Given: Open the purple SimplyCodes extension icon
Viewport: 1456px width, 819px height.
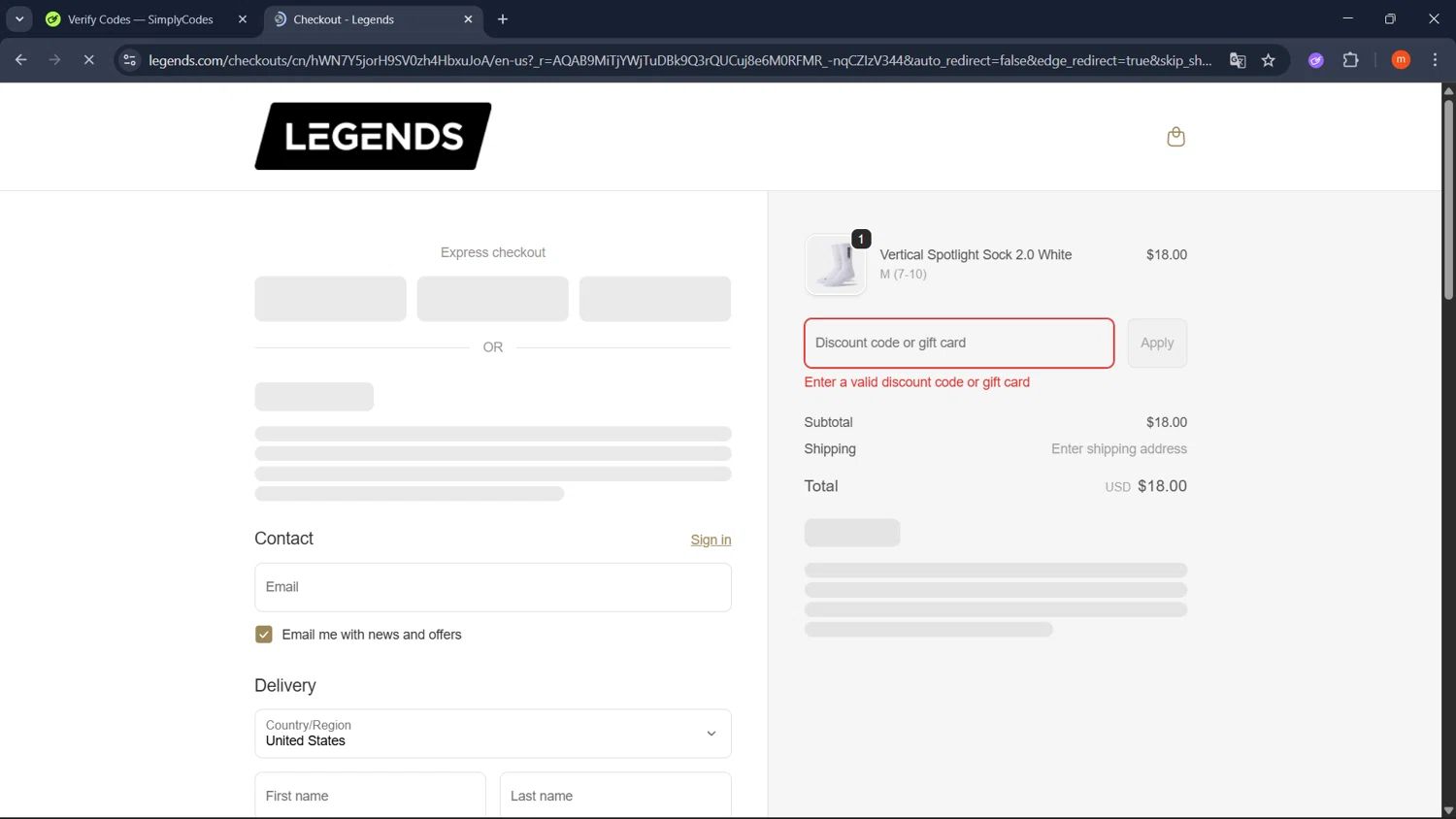Looking at the screenshot, I should 1316,60.
